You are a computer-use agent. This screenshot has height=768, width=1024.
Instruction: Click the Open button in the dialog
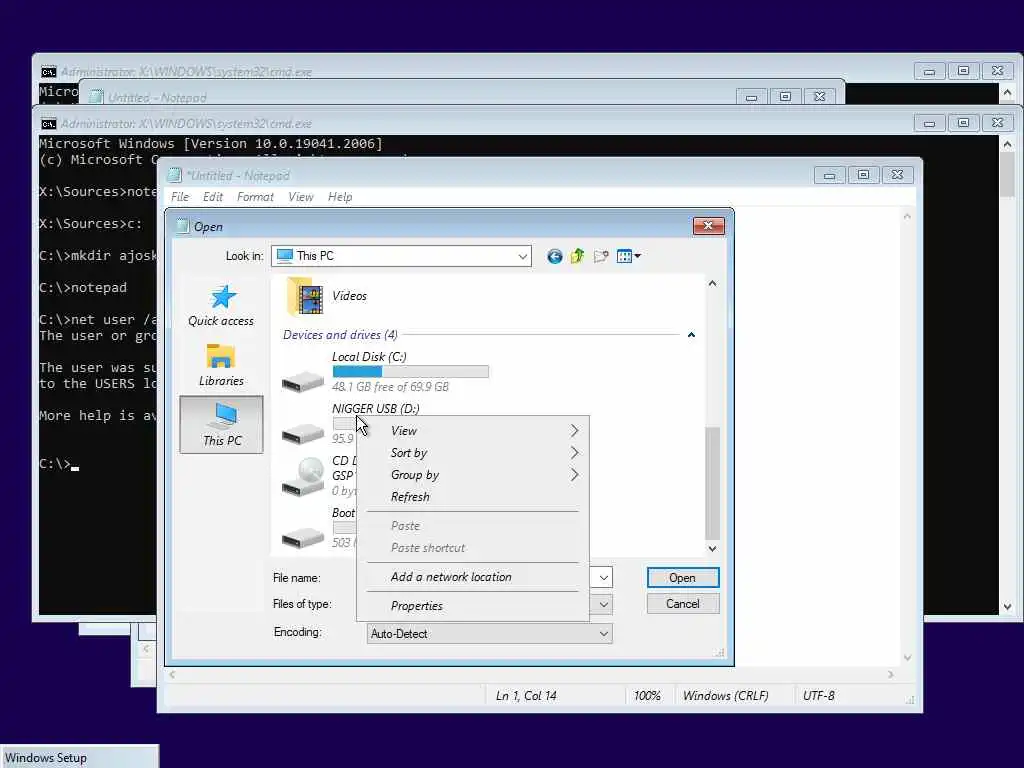(x=682, y=577)
